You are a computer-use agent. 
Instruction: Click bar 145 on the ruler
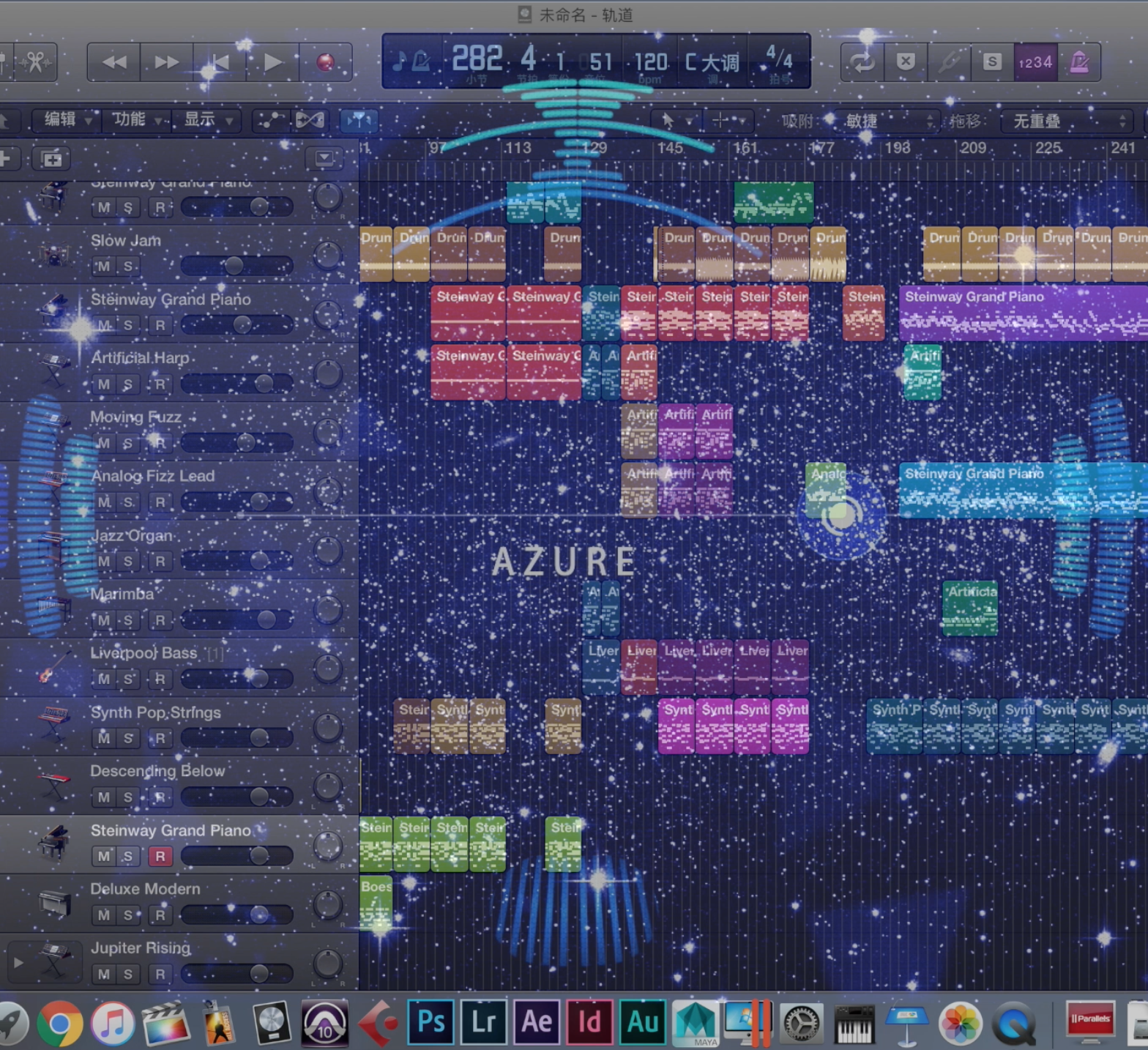pos(670,148)
